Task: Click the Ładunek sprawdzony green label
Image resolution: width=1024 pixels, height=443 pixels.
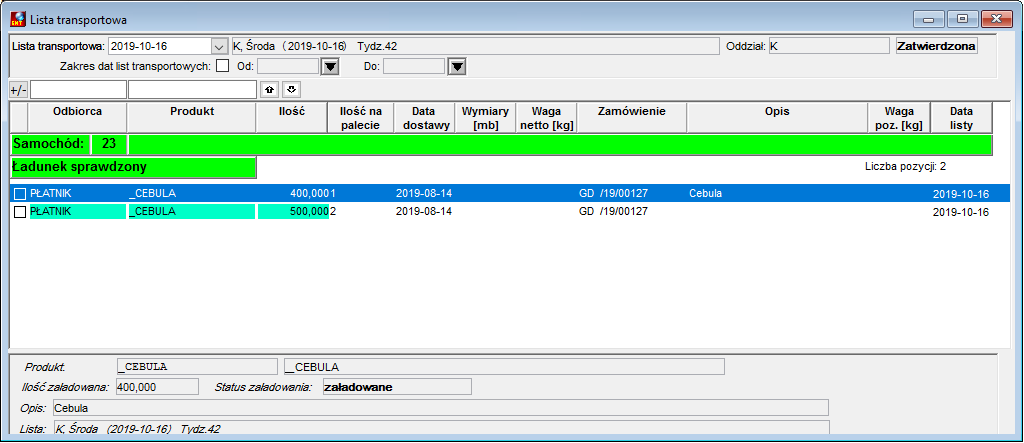Action: (133, 167)
